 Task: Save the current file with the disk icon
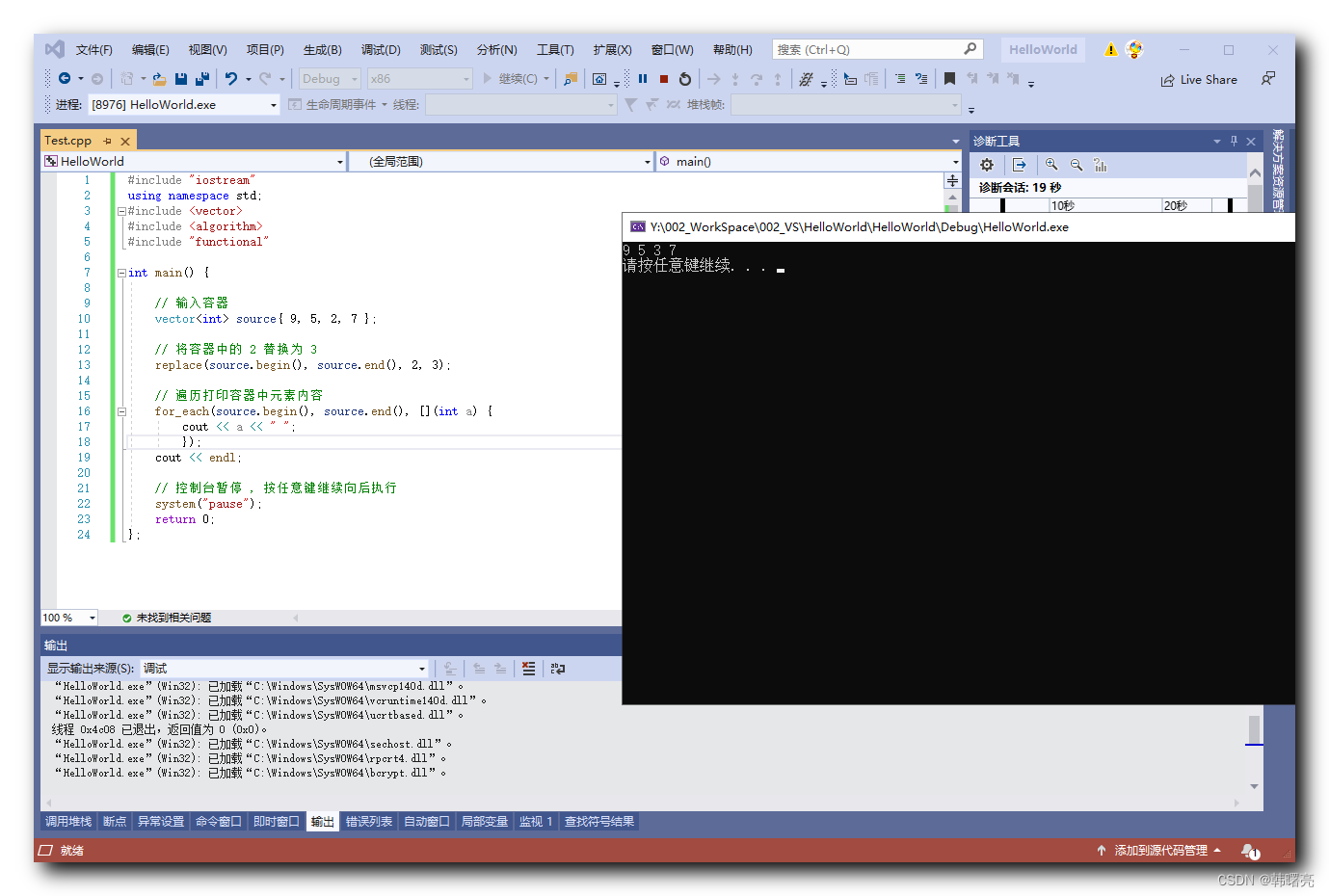[181, 79]
